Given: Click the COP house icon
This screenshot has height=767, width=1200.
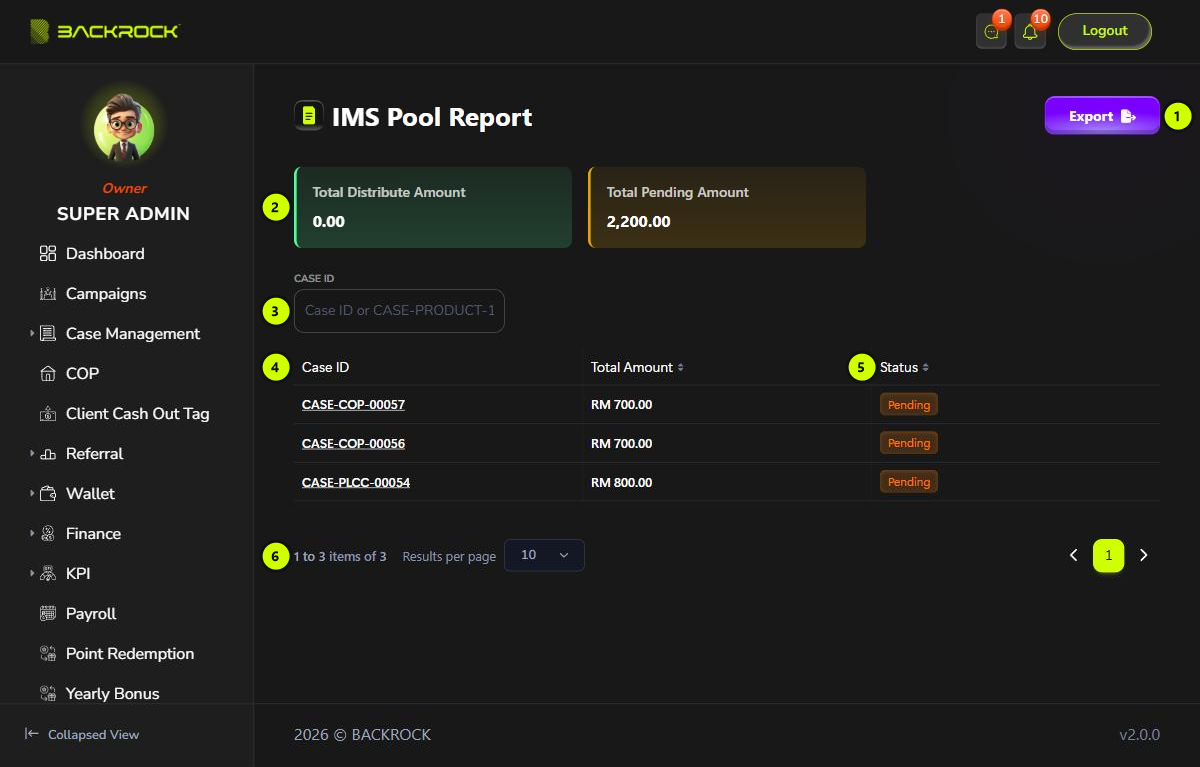Looking at the screenshot, I should (x=48, y=374).
